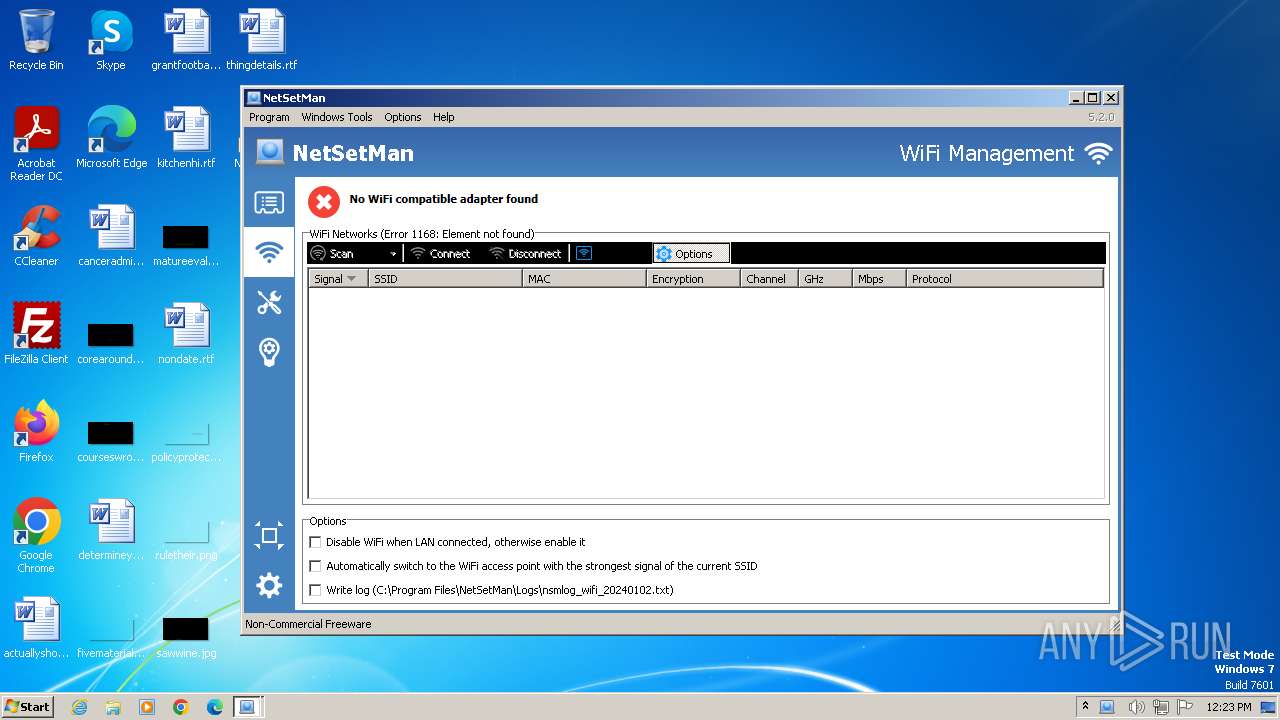1280x720 pixels.
Task: Click the NetSetMan logo icon
Action: pos(270,152)
